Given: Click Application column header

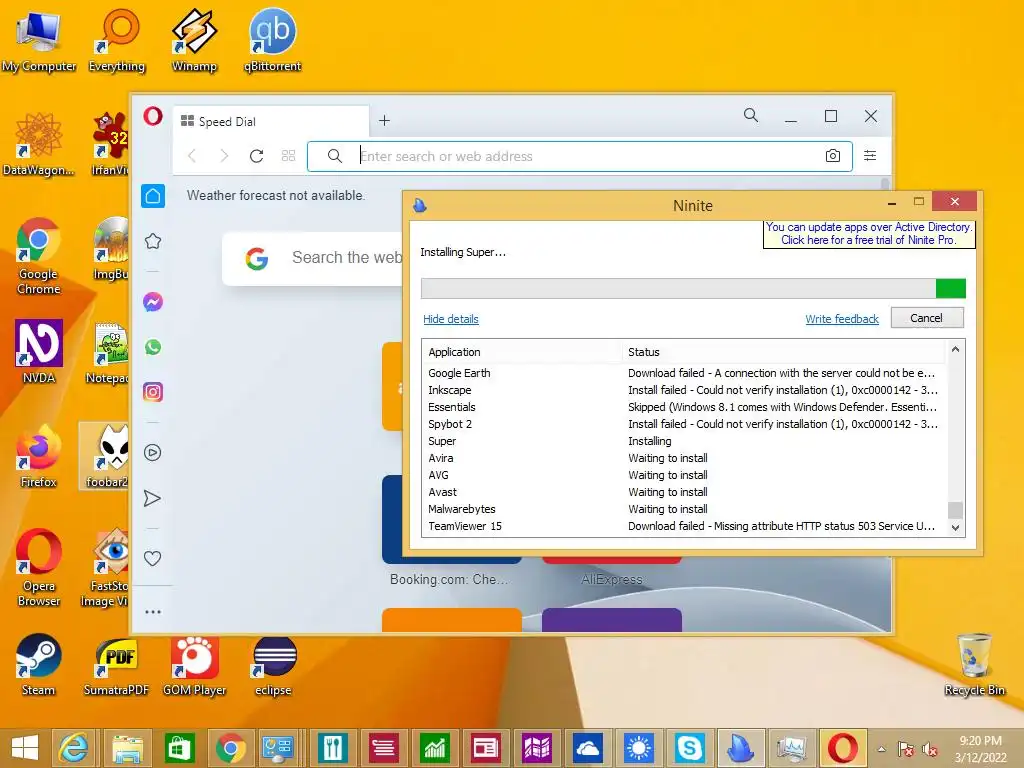Looking at the screenshot, I should (x=522, y=352).
